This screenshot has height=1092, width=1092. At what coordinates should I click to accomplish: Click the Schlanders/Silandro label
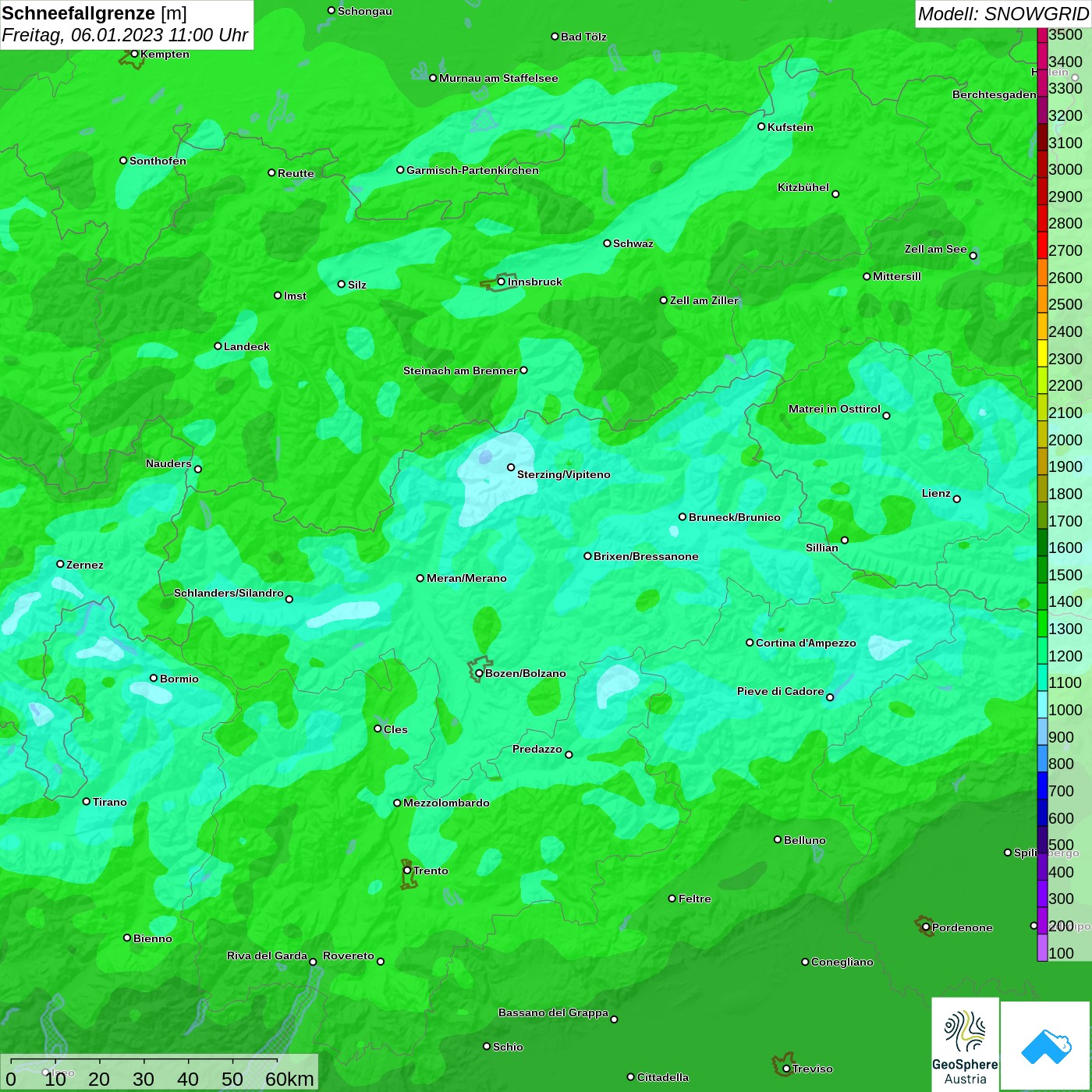229,593
